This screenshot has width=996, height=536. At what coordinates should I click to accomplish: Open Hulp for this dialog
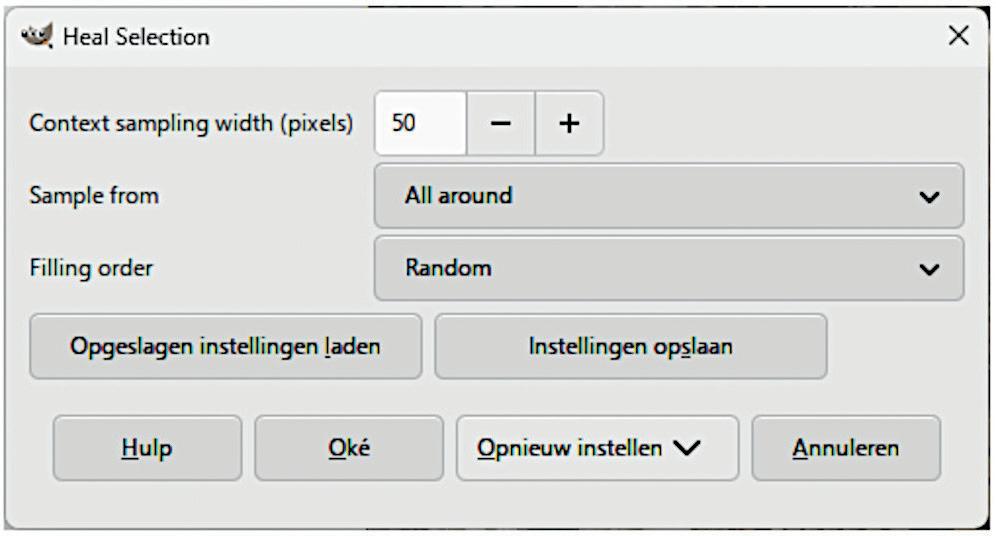(x=147, y=448)
